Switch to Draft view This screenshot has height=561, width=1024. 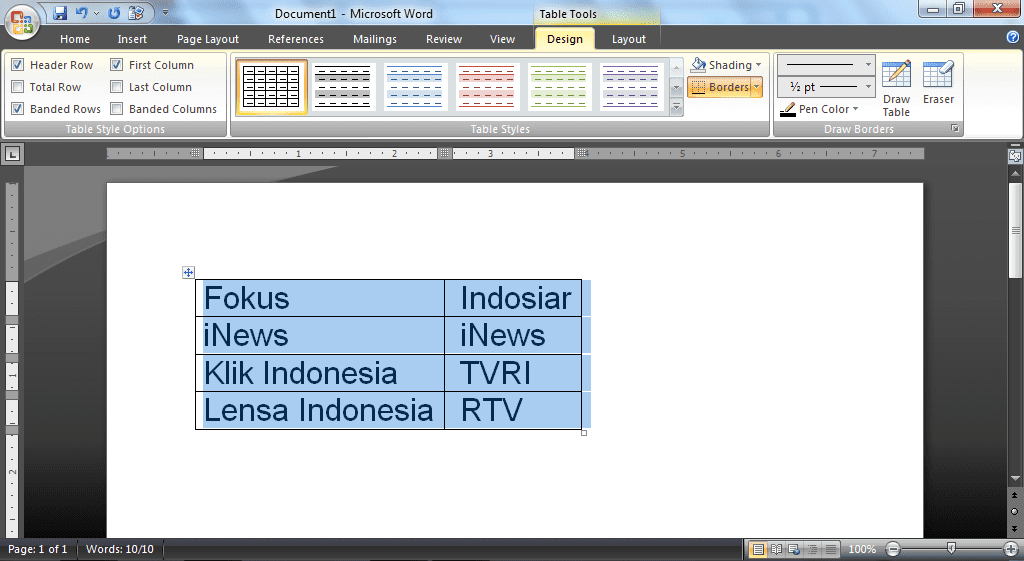pos(830,549)
